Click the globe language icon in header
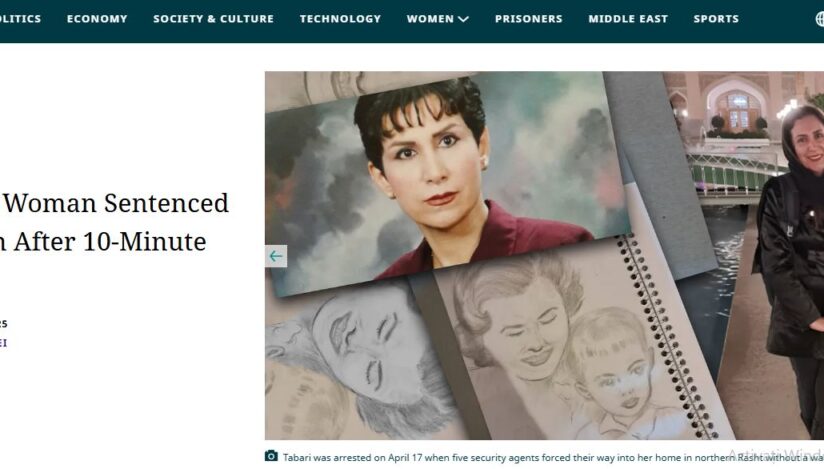This screenshot has width=824, height=469. pos(820,19)
